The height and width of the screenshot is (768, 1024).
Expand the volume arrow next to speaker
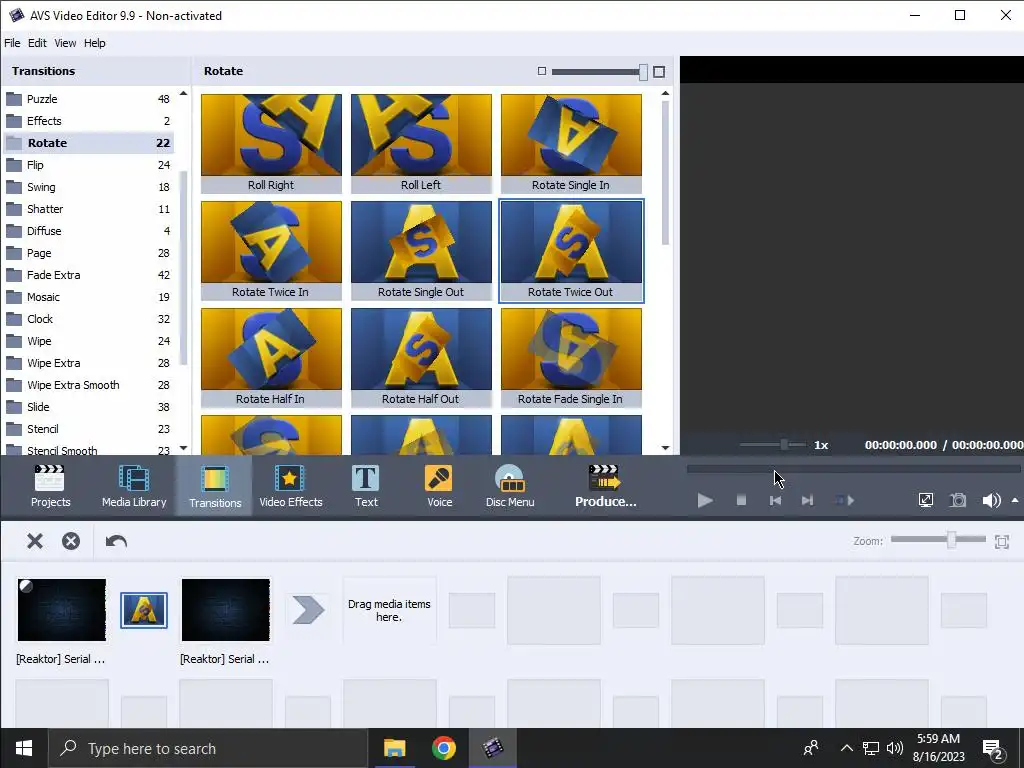[1015, 500]
